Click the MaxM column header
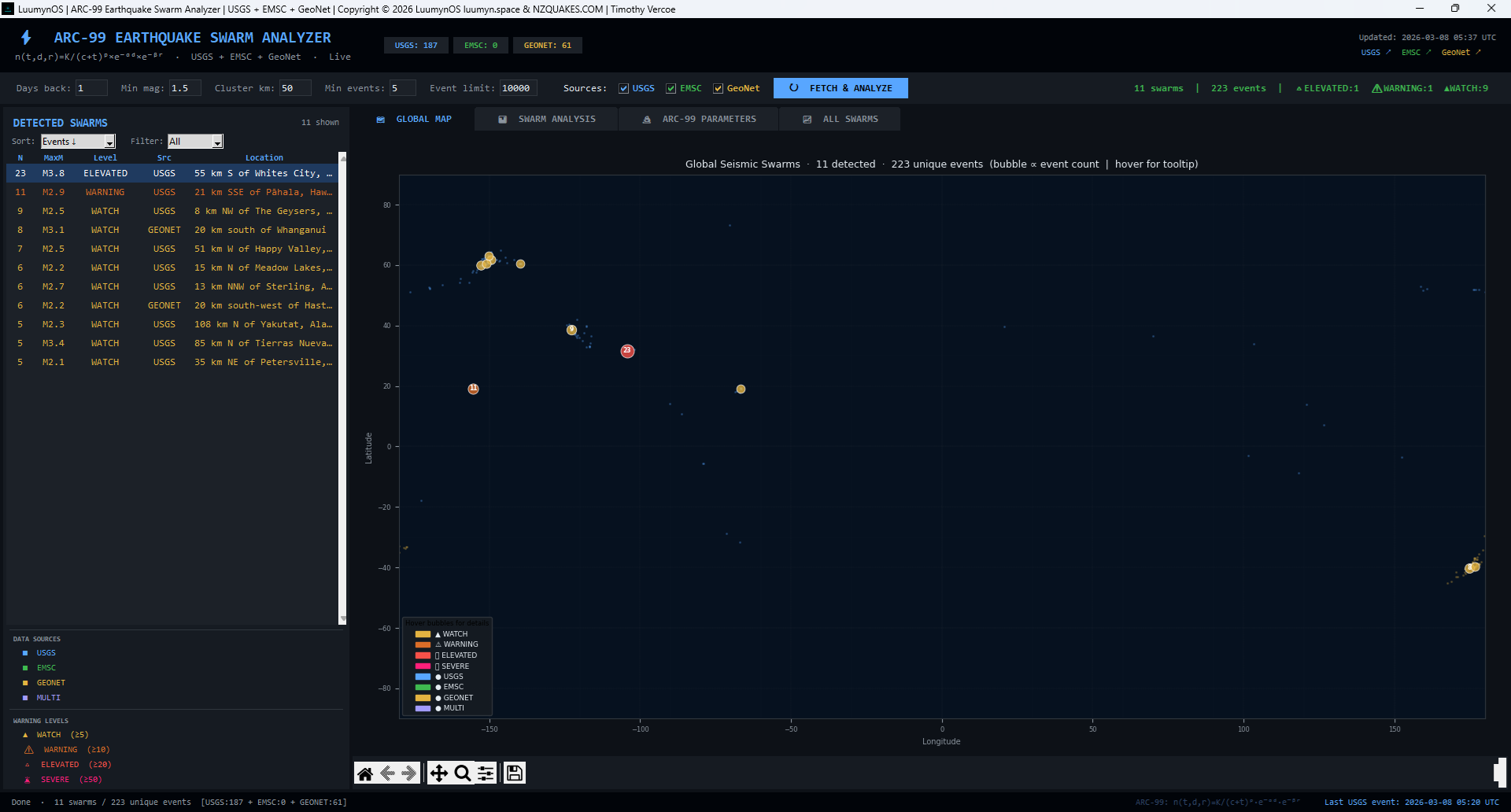The image size is (1511, 812). 54,158
